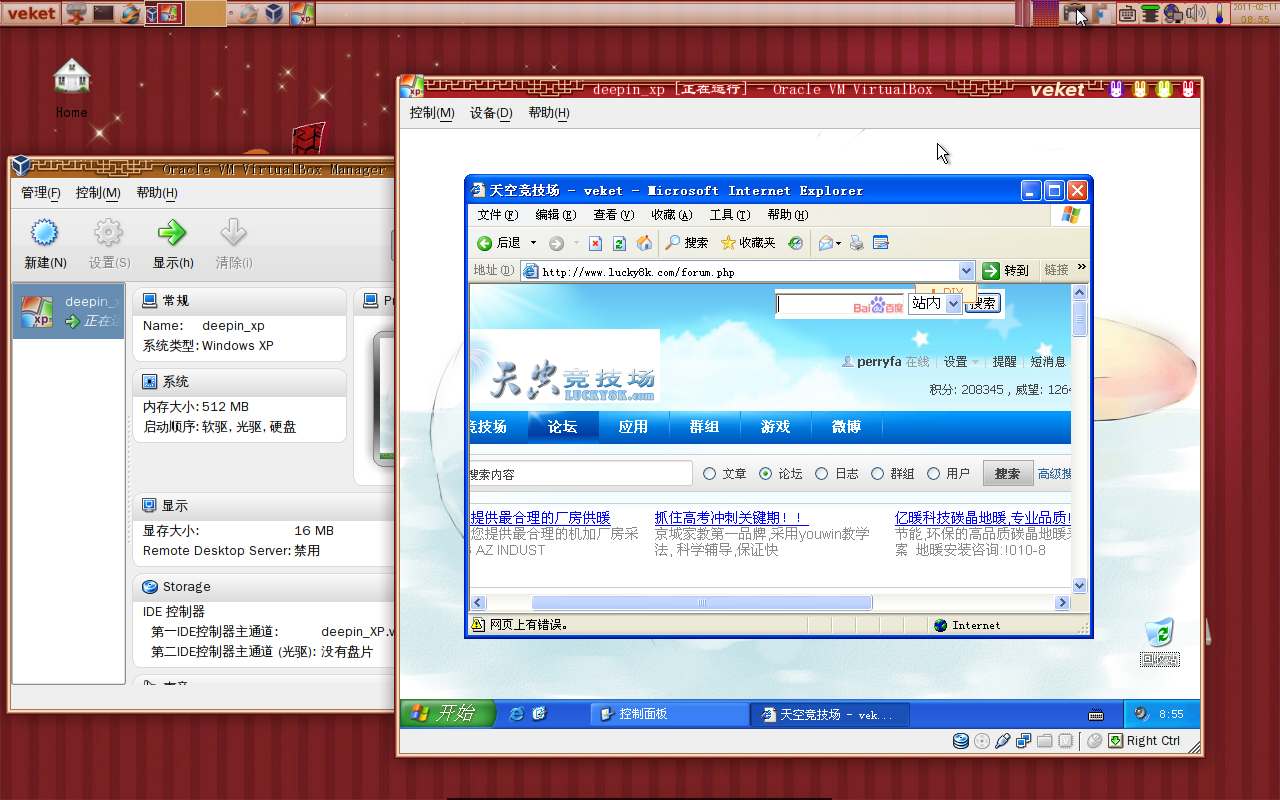Click Settings (设置) gear in VirtualBox Manager
This screenshot has height=800, width=1280.
tap(108, 245)
